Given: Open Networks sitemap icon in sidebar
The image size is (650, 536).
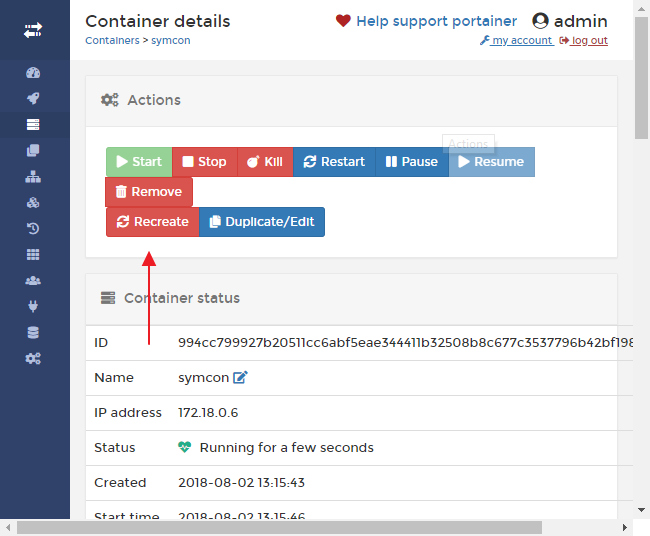Looking at the screenshot, I should pos(33,176).
